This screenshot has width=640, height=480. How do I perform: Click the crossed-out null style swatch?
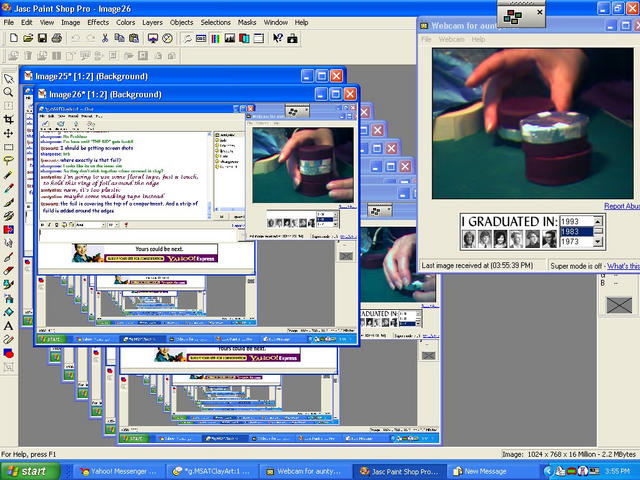619,305
